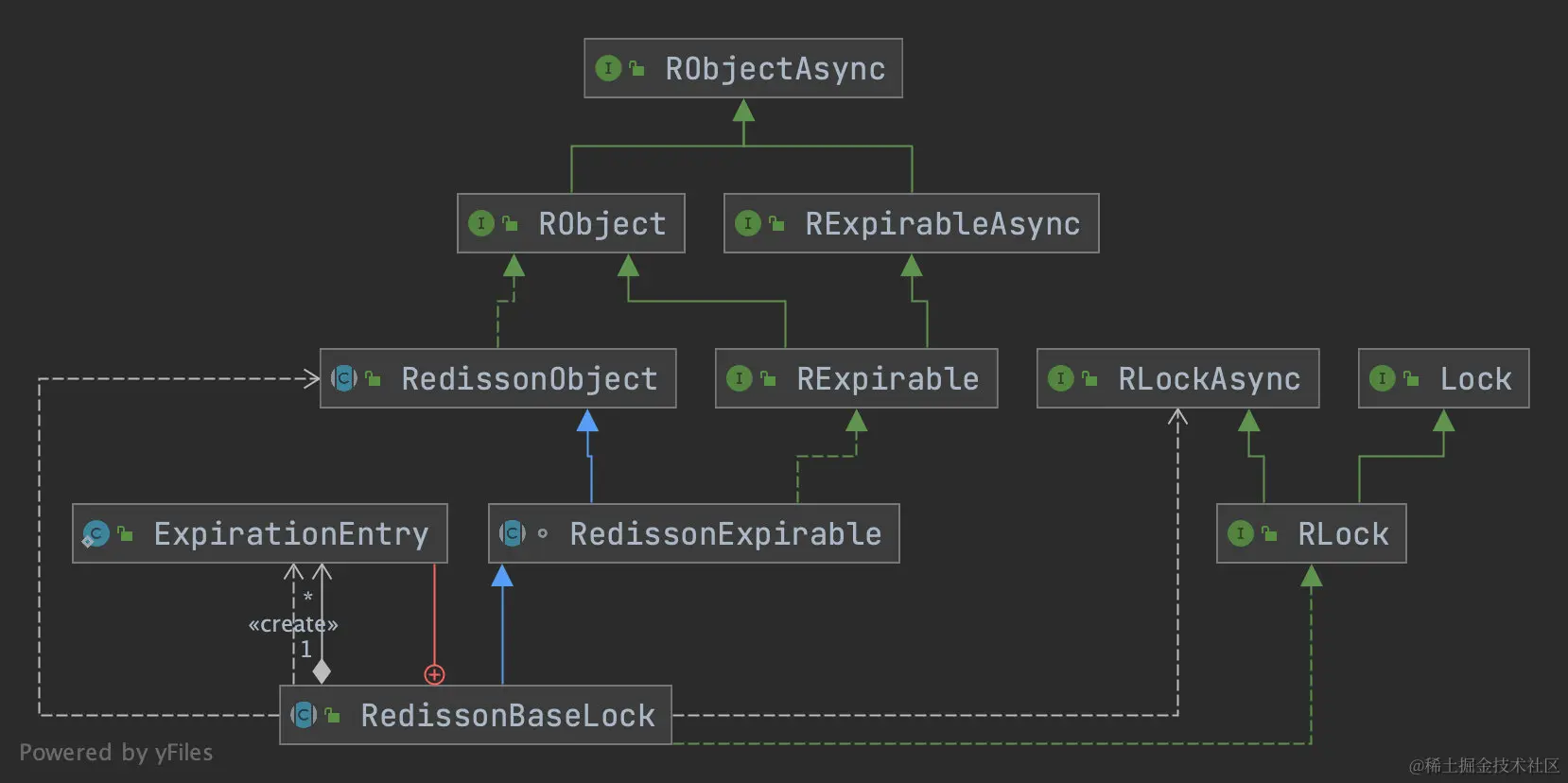Click the public visibility icon on ExpirationEntry
This screenshot has width=1568, height=783.
point(126,533)
